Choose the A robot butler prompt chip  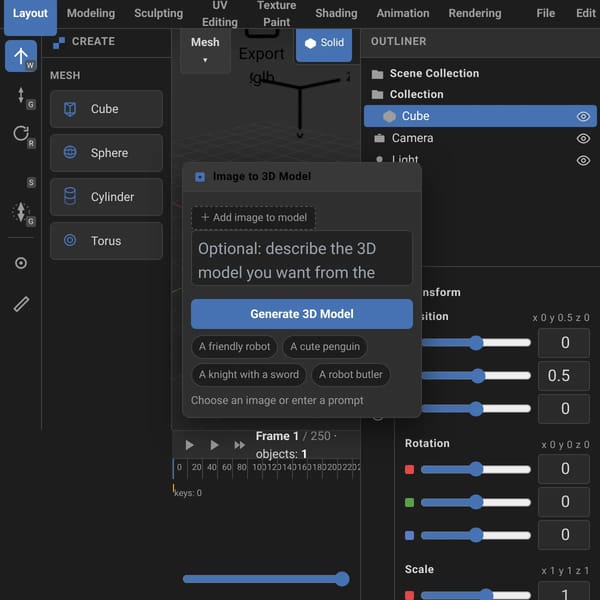tap(351, 375)
